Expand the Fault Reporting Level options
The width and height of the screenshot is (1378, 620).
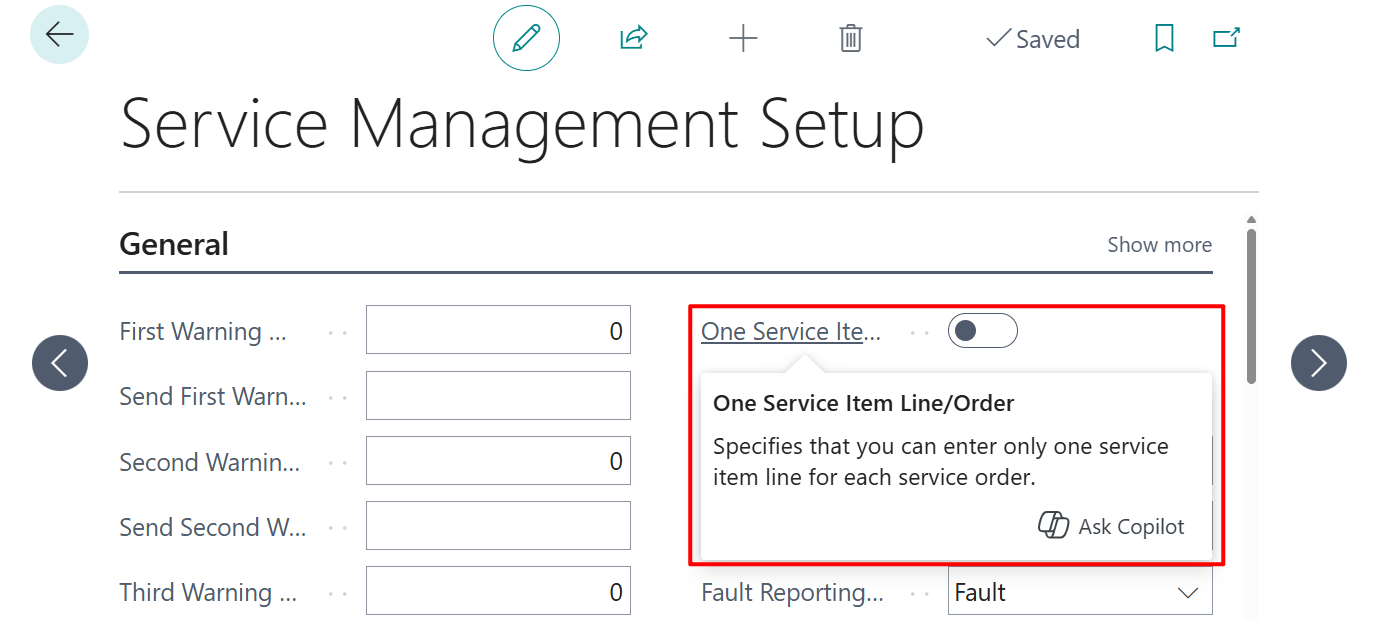(1188, 591)
